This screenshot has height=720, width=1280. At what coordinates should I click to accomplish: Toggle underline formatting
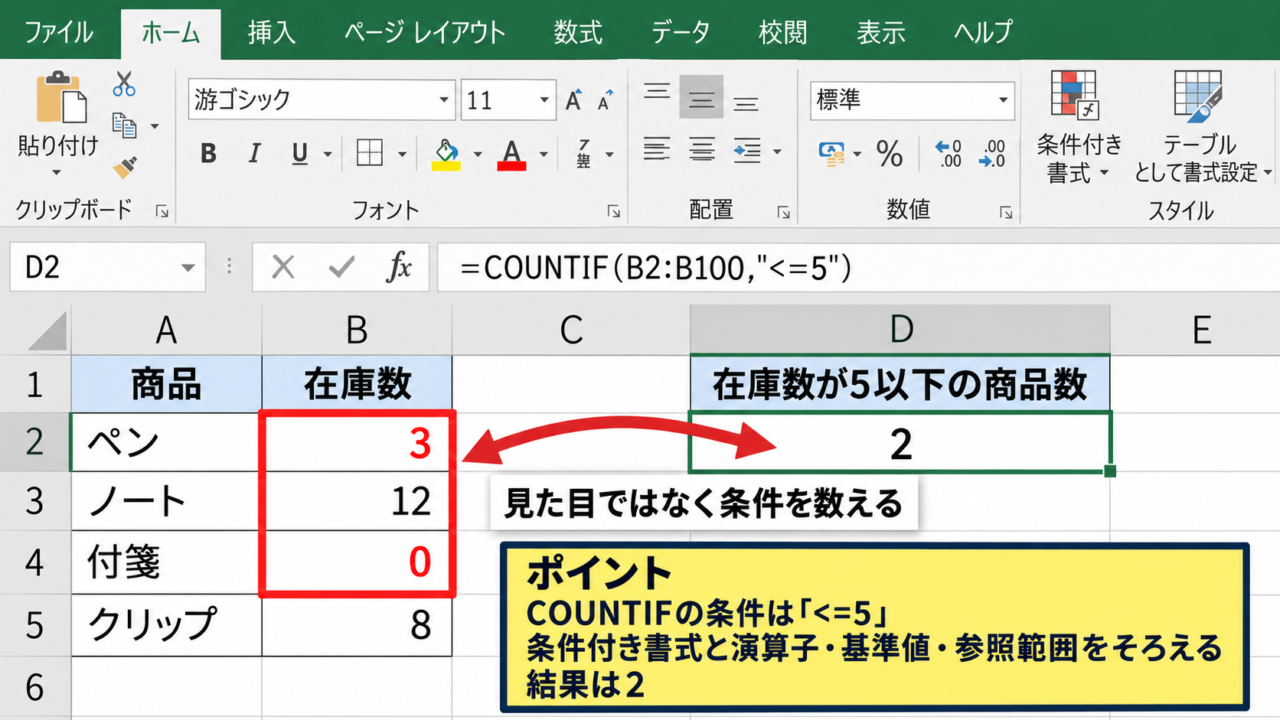(299, 154)
